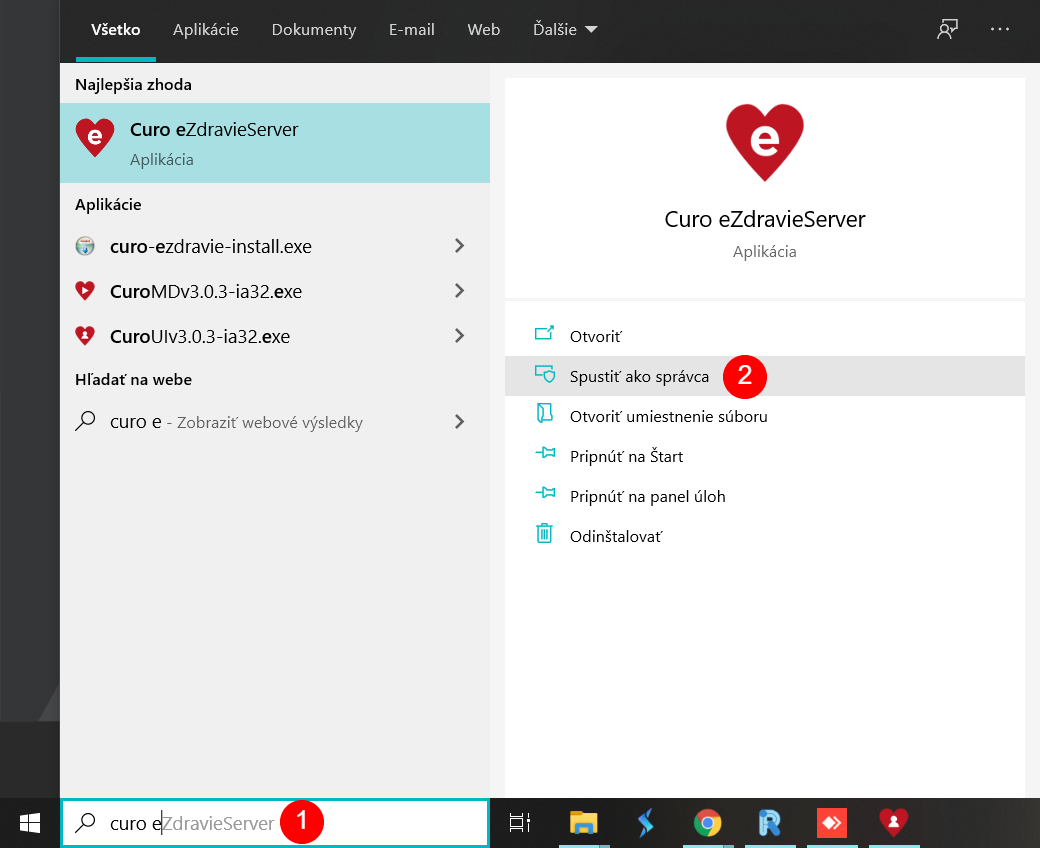Open the three-dot options menu

pyautogui.click(x=1000, y=29)
